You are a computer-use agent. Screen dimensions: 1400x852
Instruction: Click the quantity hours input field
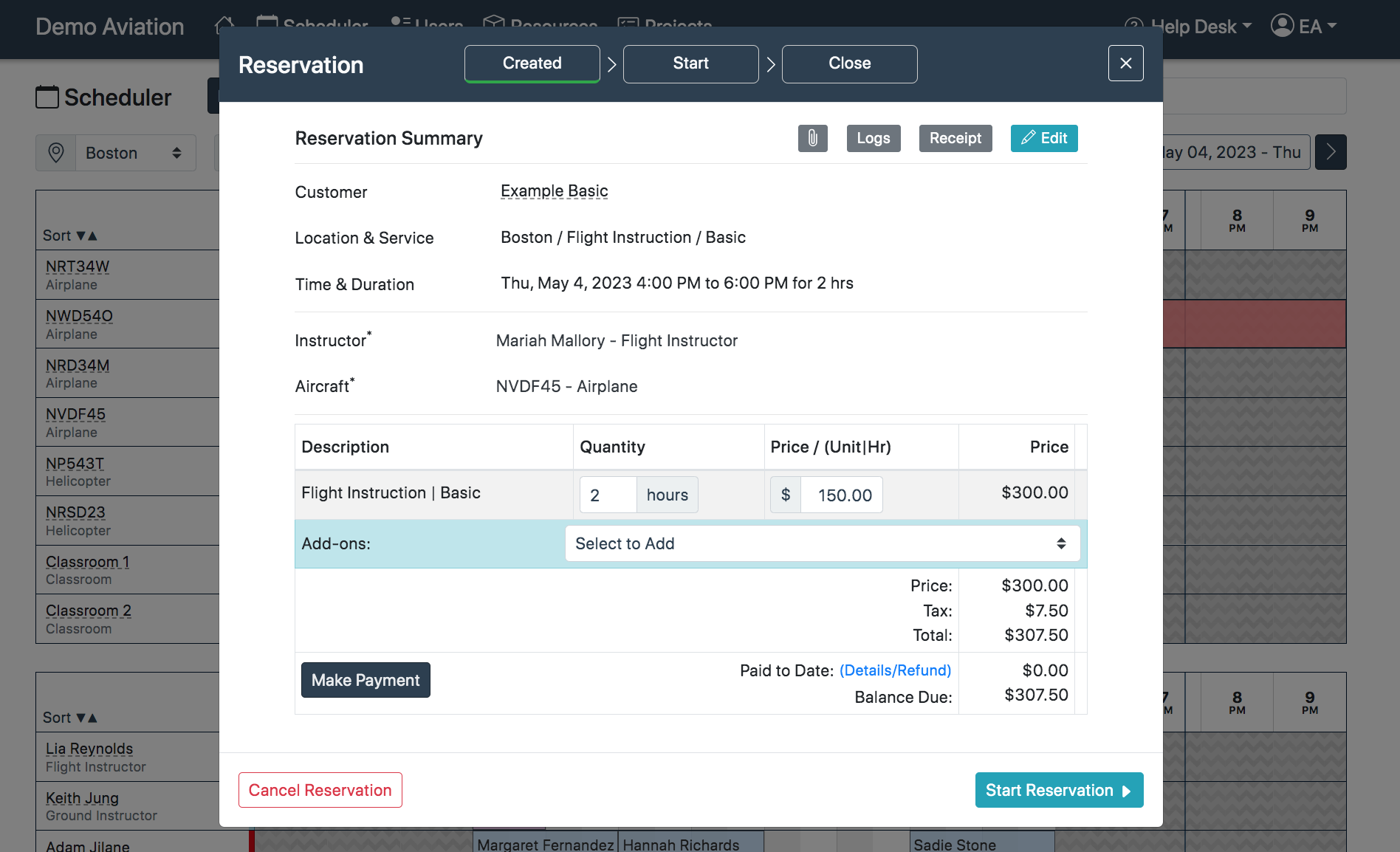click(x=607, y=495)
